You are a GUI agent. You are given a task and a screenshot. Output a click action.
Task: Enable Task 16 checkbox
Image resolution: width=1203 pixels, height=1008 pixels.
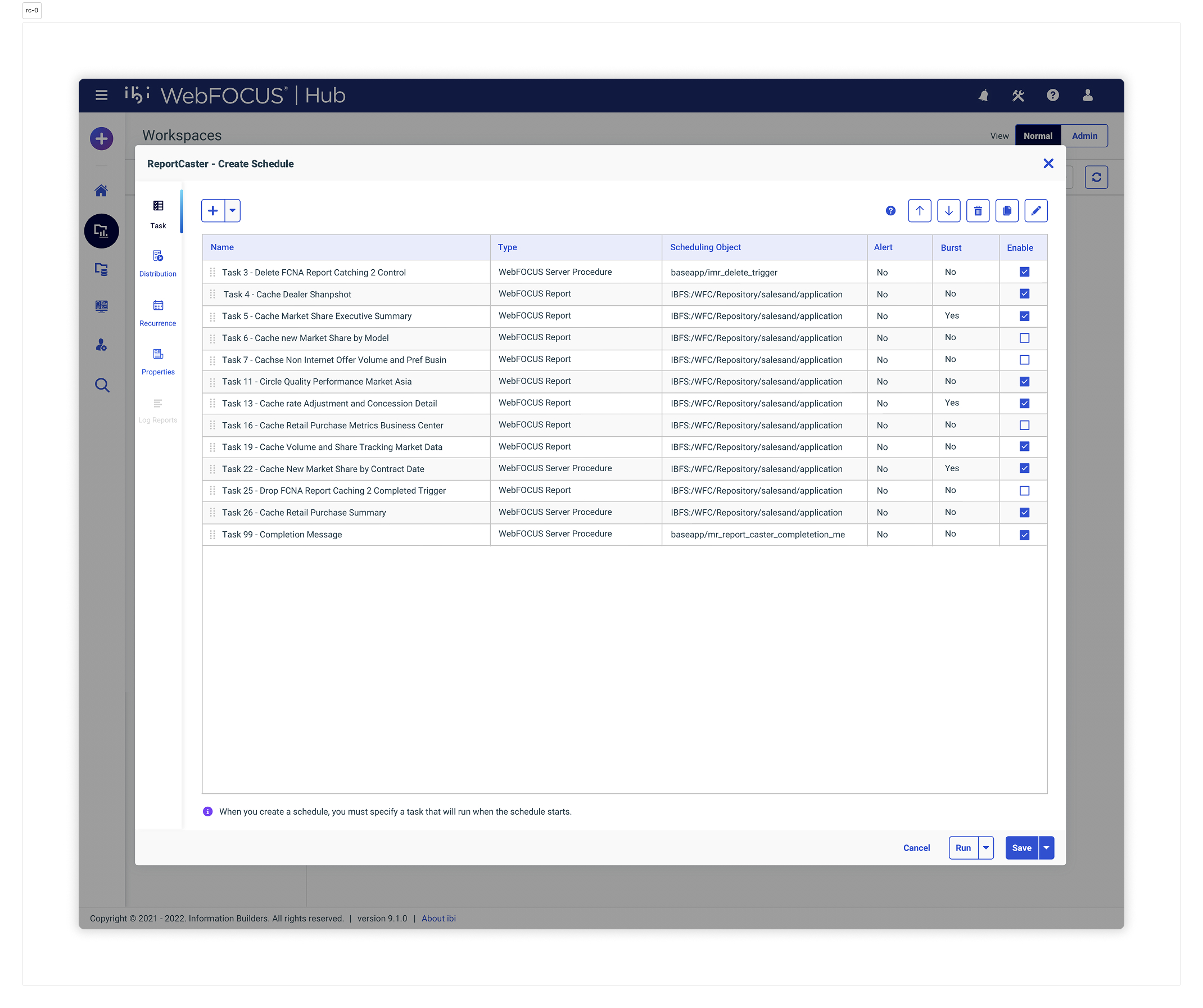(1024, 425)
